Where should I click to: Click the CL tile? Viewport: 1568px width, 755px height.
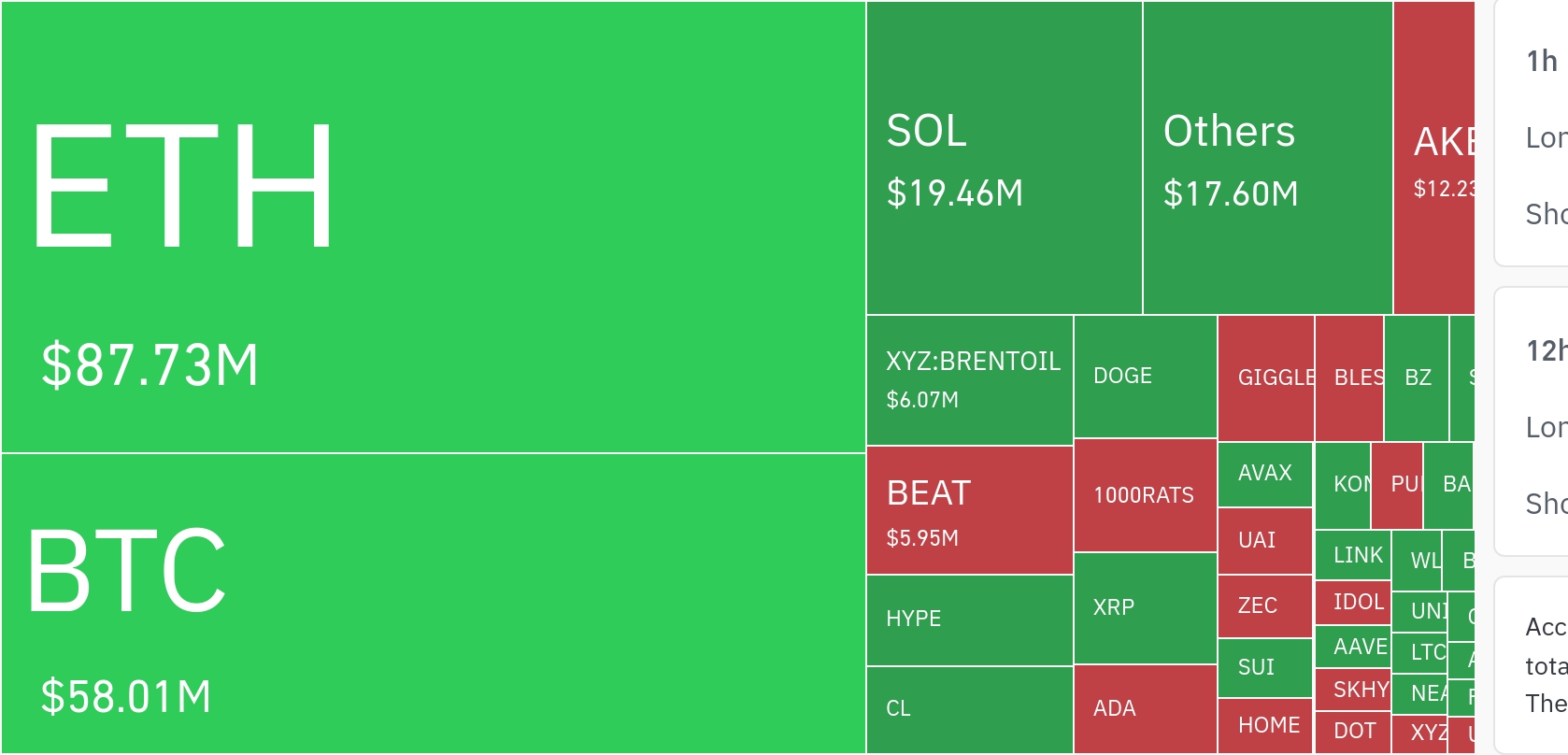(x=970, y=709)
